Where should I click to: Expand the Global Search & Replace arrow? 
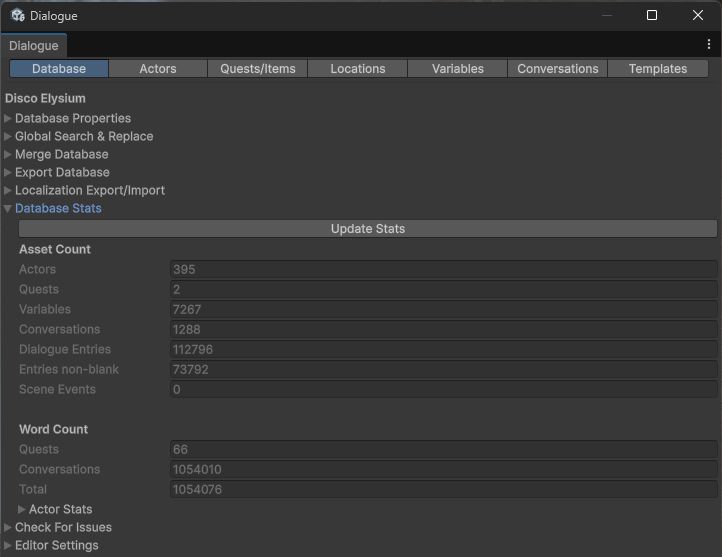(x=8, y=136)
